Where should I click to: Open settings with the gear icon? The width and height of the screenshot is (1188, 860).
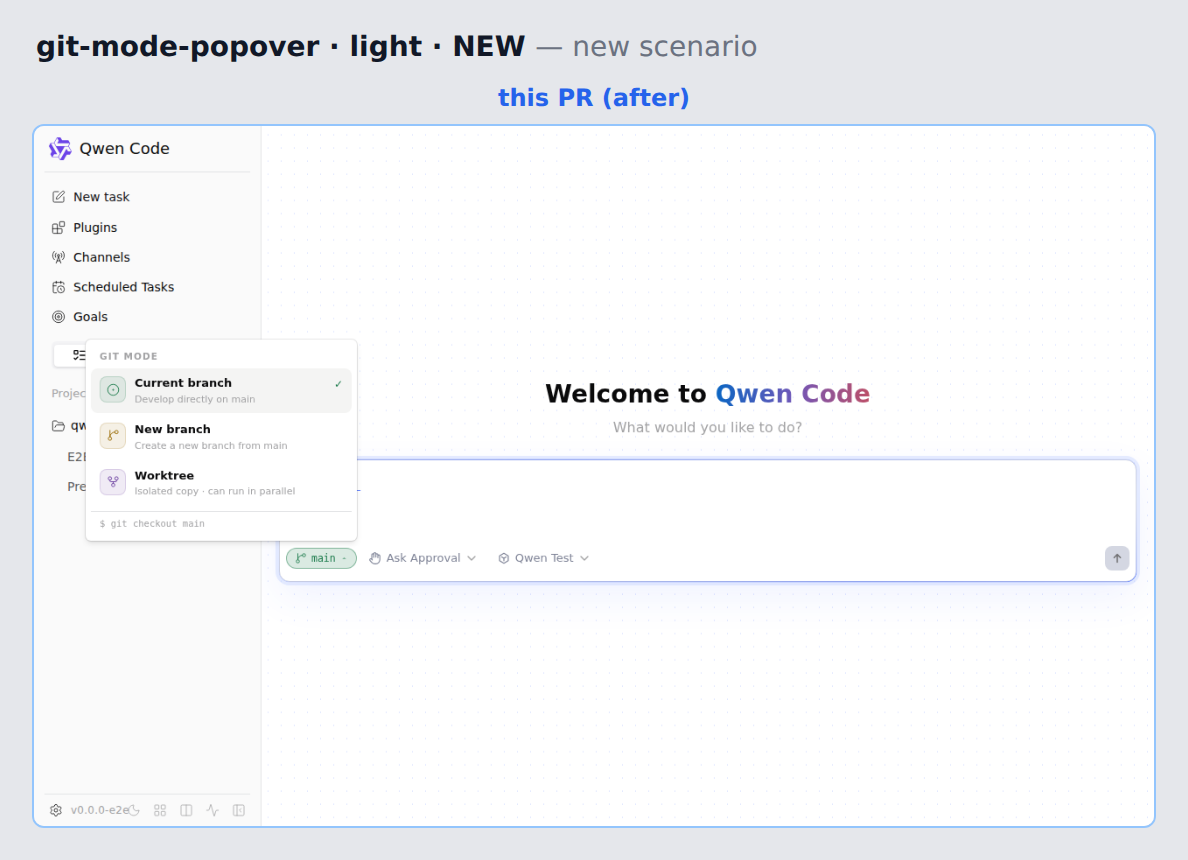point(56,810)
